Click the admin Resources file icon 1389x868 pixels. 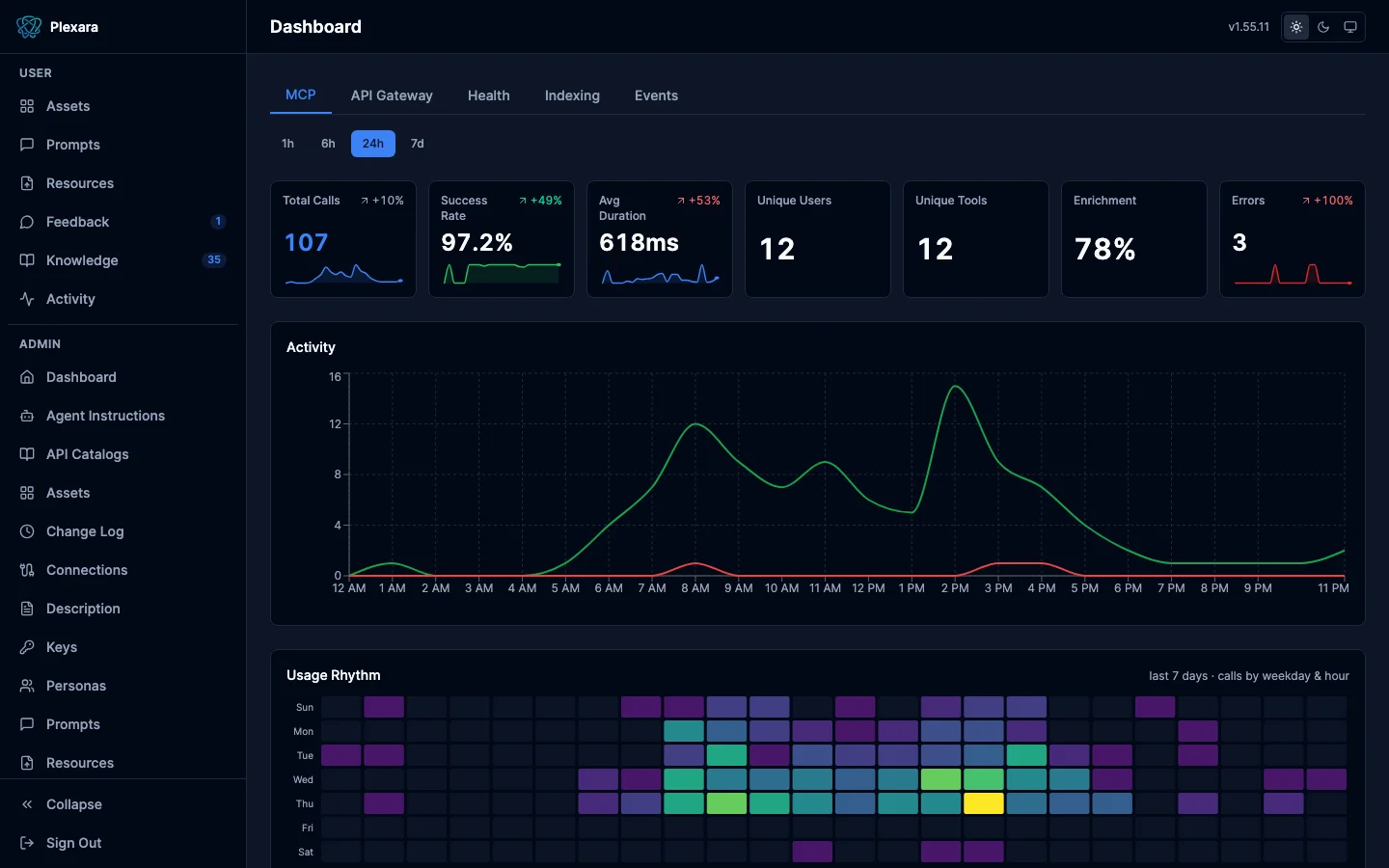27,763
